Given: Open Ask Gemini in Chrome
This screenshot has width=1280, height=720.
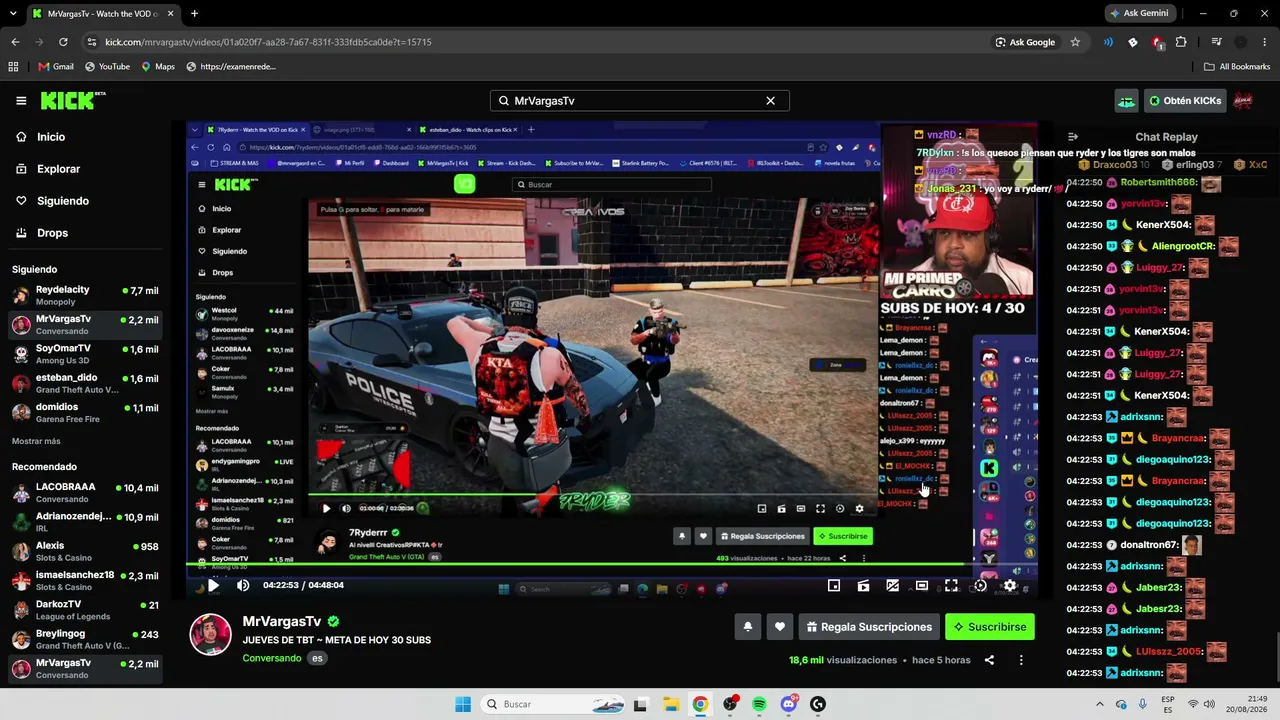Looking at the screenshot, I should (x=1139, y=13).
